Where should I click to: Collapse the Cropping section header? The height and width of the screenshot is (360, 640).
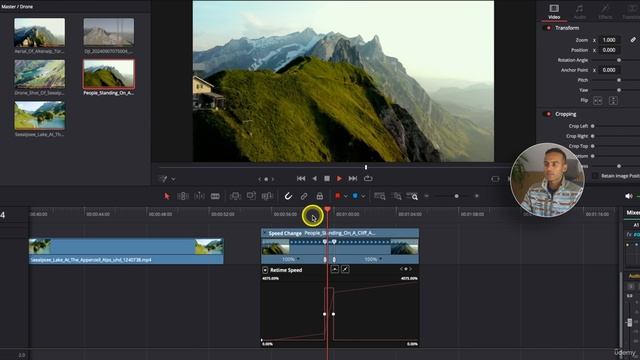[x=566, y=114]
